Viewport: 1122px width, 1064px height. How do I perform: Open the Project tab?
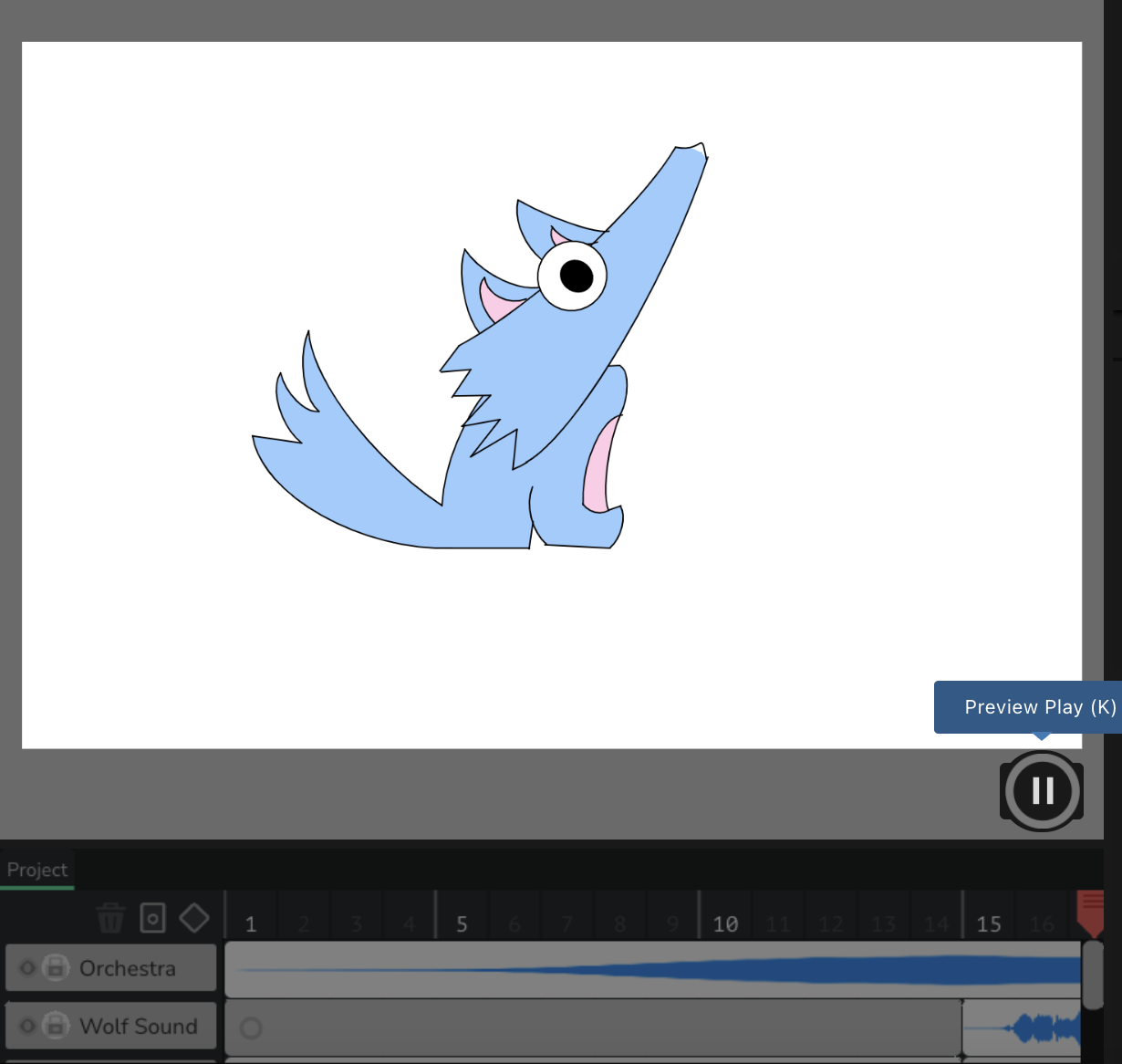click(37, 870)
